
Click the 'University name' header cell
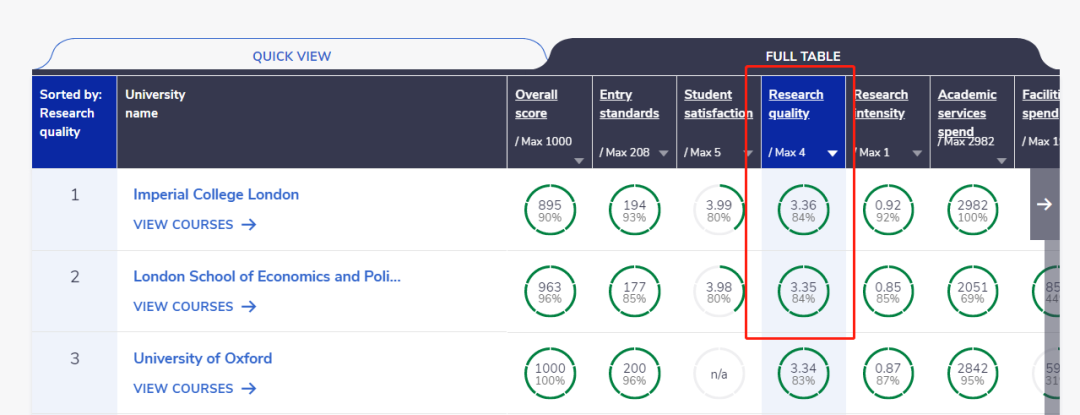tap(312, 122)
